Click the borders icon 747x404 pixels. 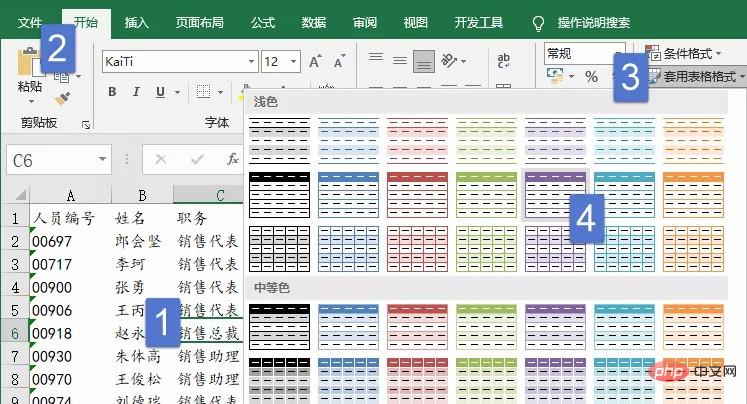pyautogui.click(x=203, y=91)
